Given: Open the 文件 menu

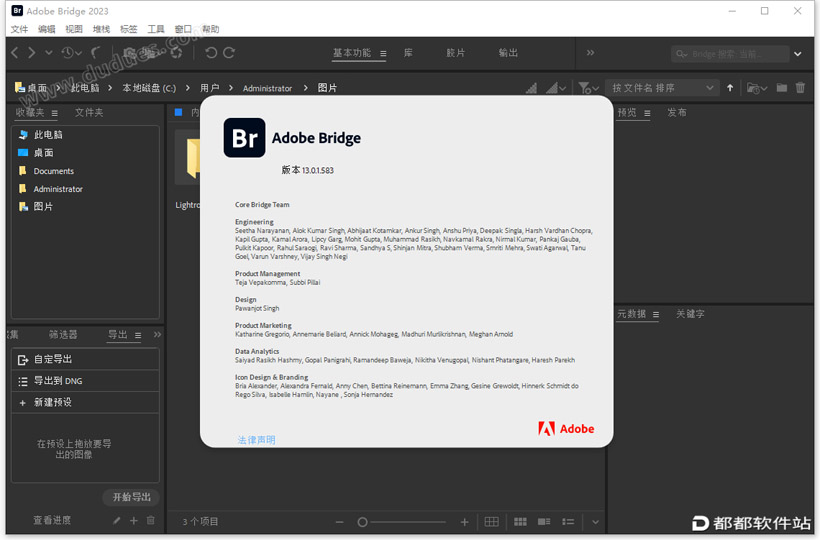Looking at the screenshot, I should 19,29.
